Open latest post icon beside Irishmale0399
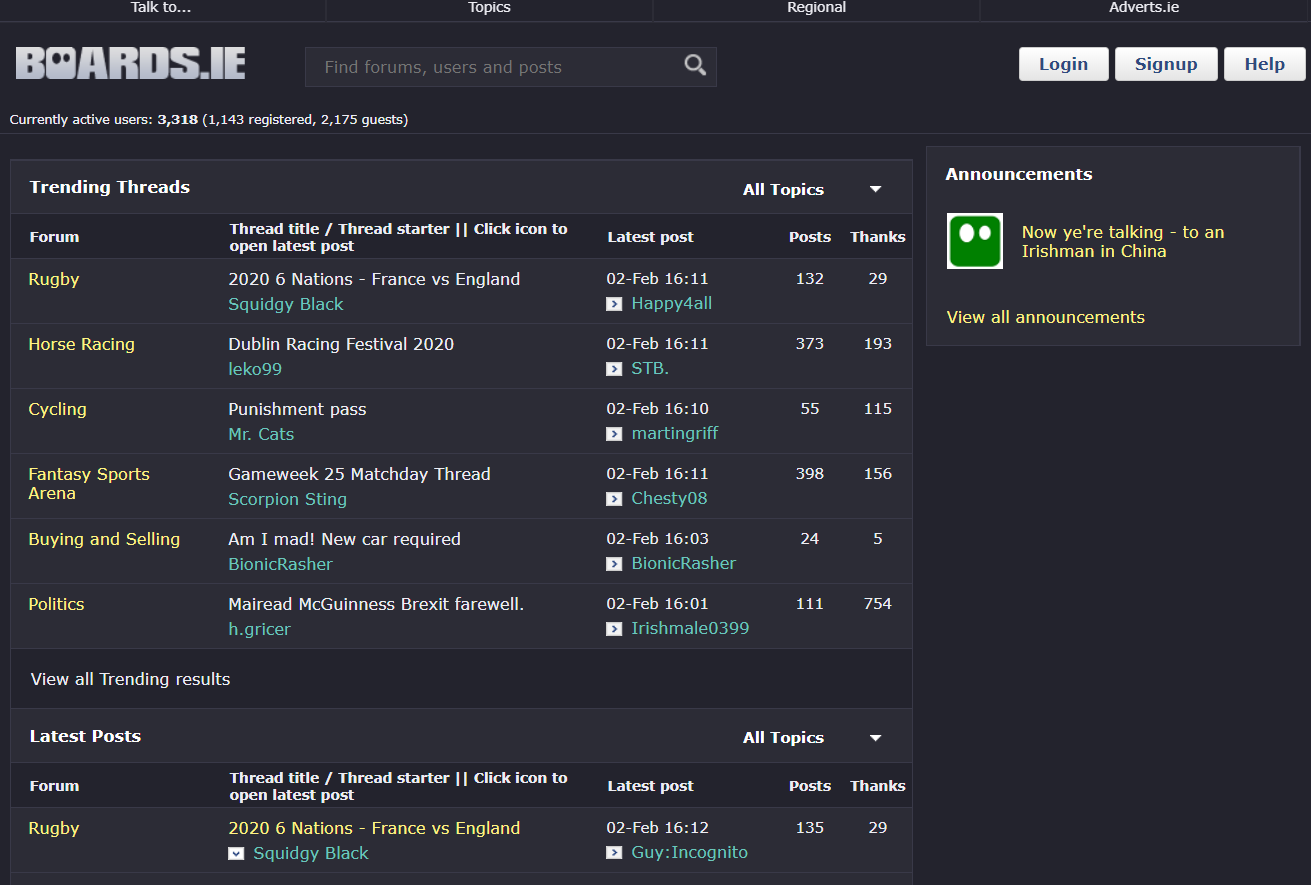Image resolution: width=1311 pixels, height=885 pixels. [x=614, y=629]
